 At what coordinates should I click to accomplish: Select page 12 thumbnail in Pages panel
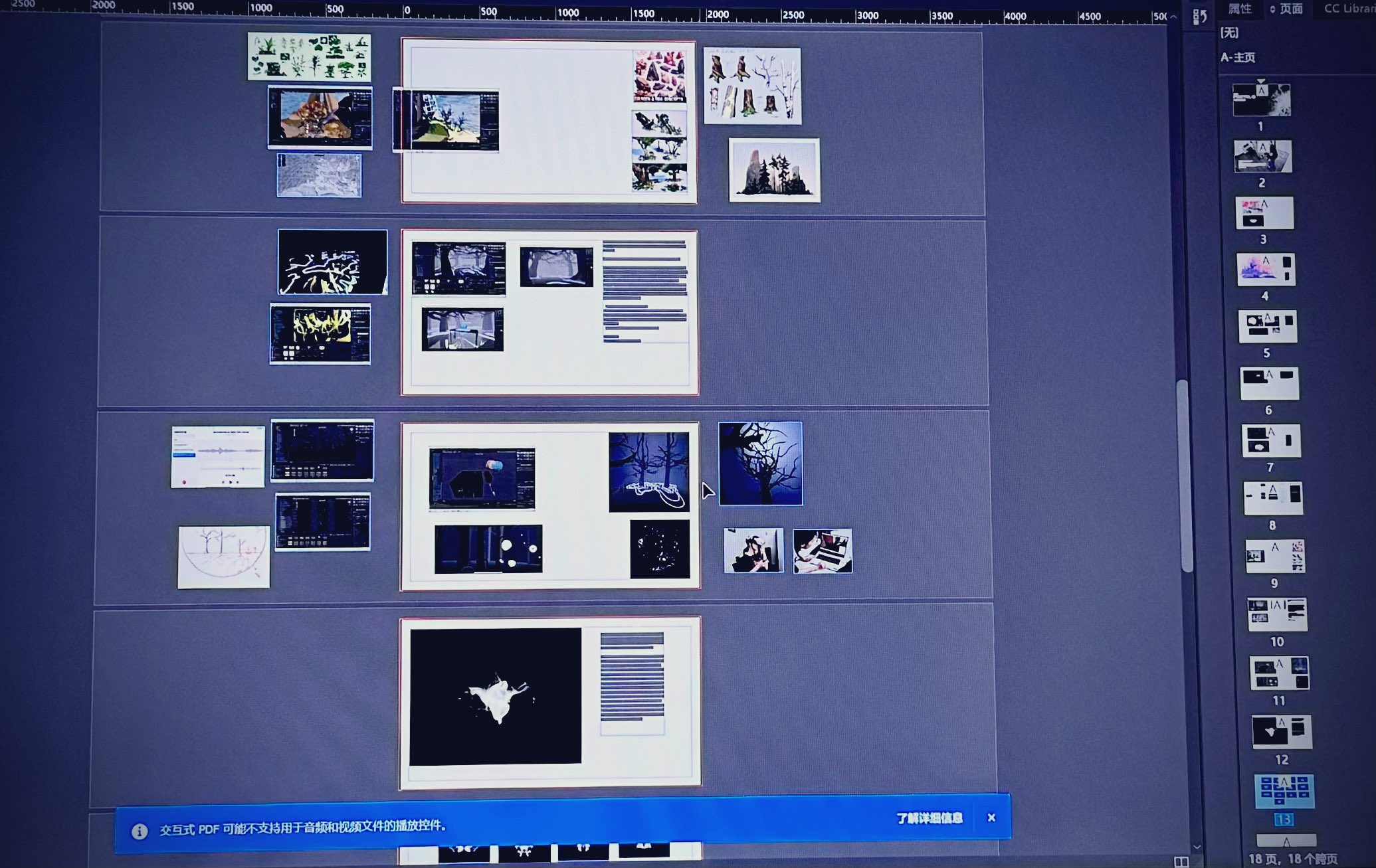click(x=1281, y=731)
